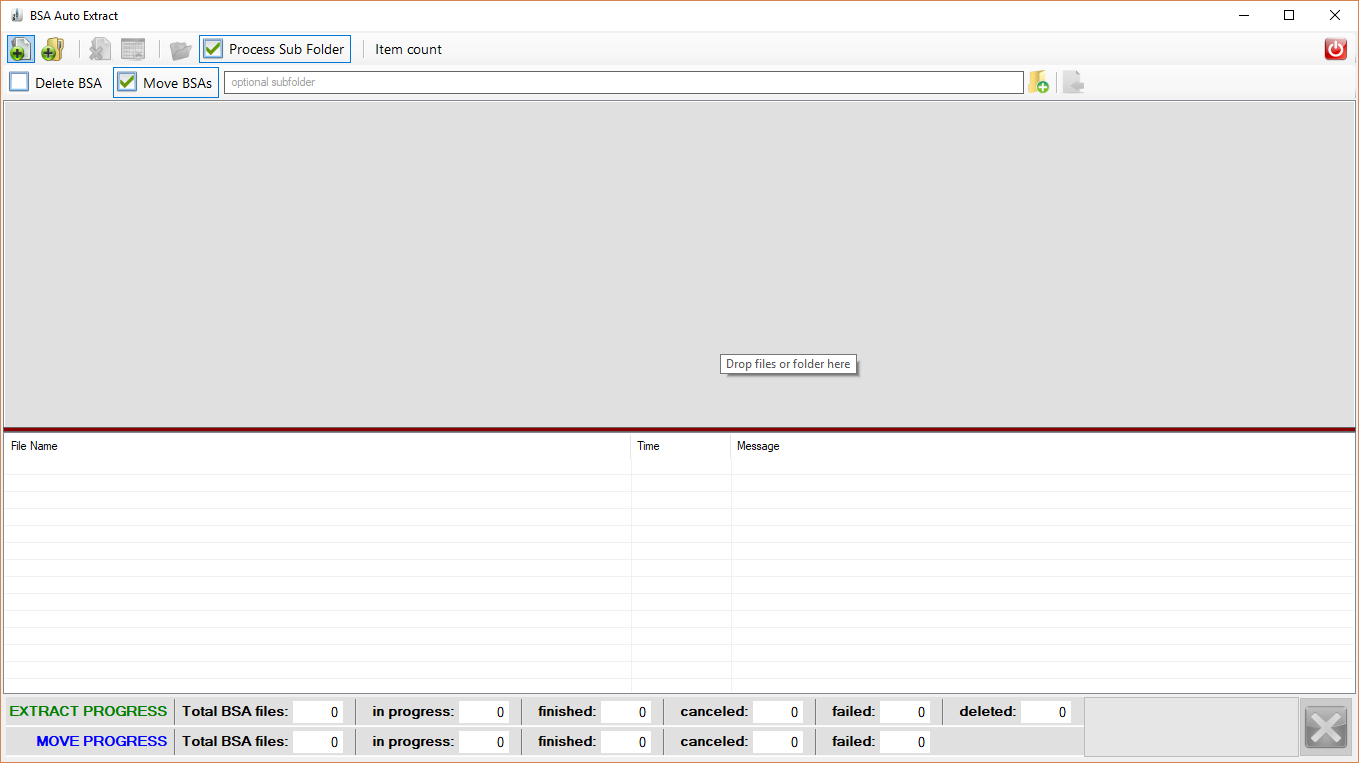Click the large grey X cancel button

[x=1326, y=727]
